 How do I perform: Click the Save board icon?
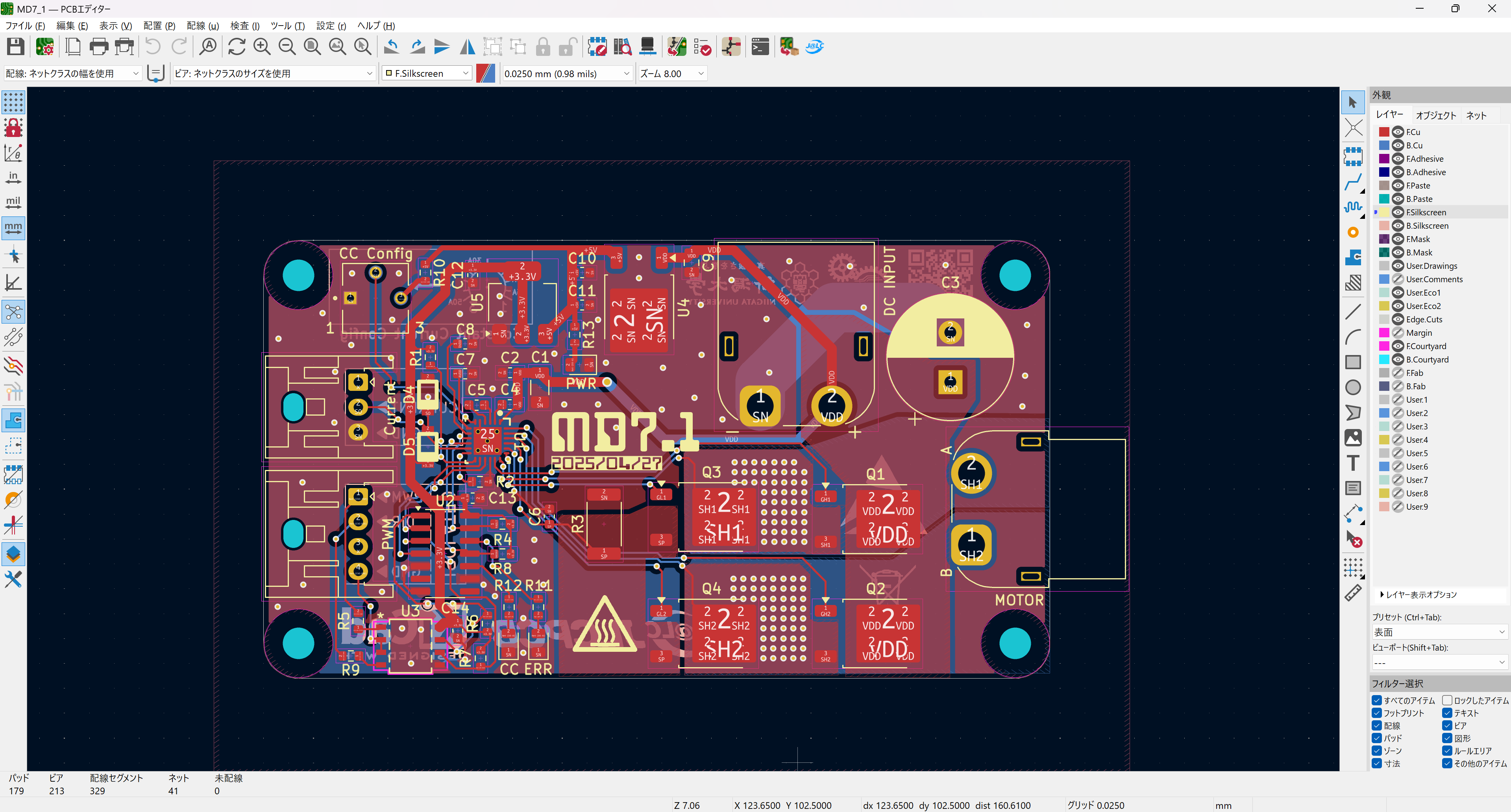click(x=15, y=46)
